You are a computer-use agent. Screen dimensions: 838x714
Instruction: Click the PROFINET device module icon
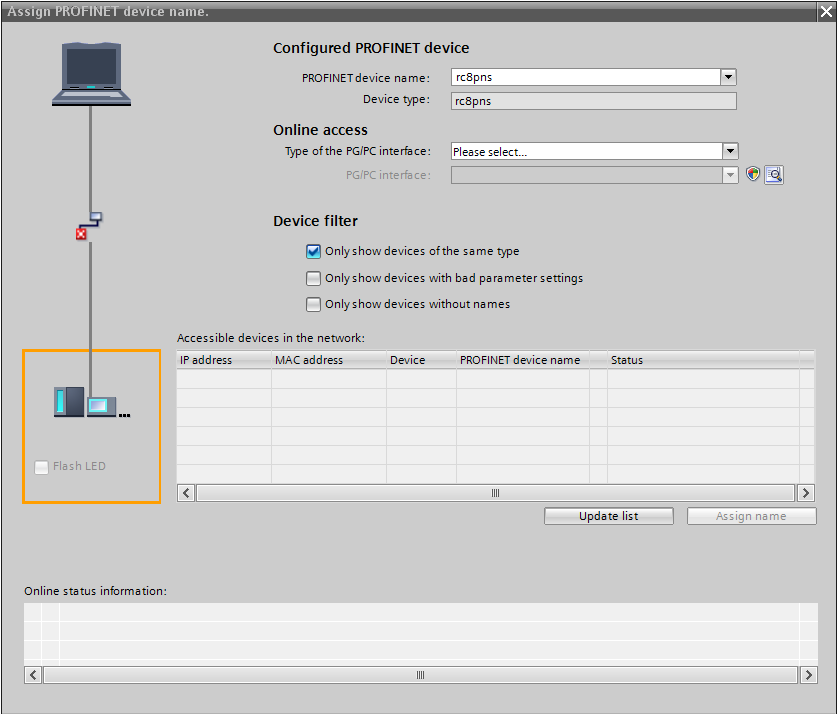pyautogui.click(x=86, y=403)
